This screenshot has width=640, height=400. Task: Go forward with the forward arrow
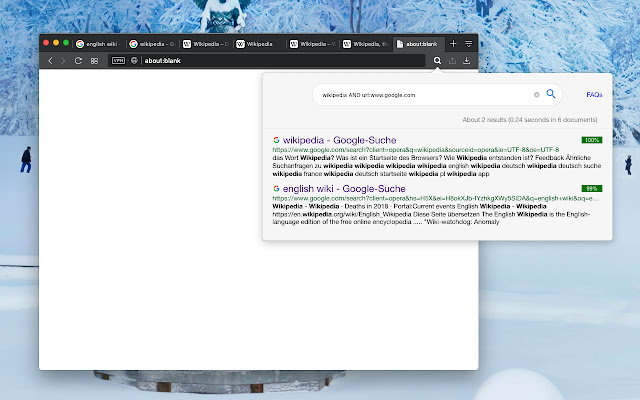[x=63, y=61]
